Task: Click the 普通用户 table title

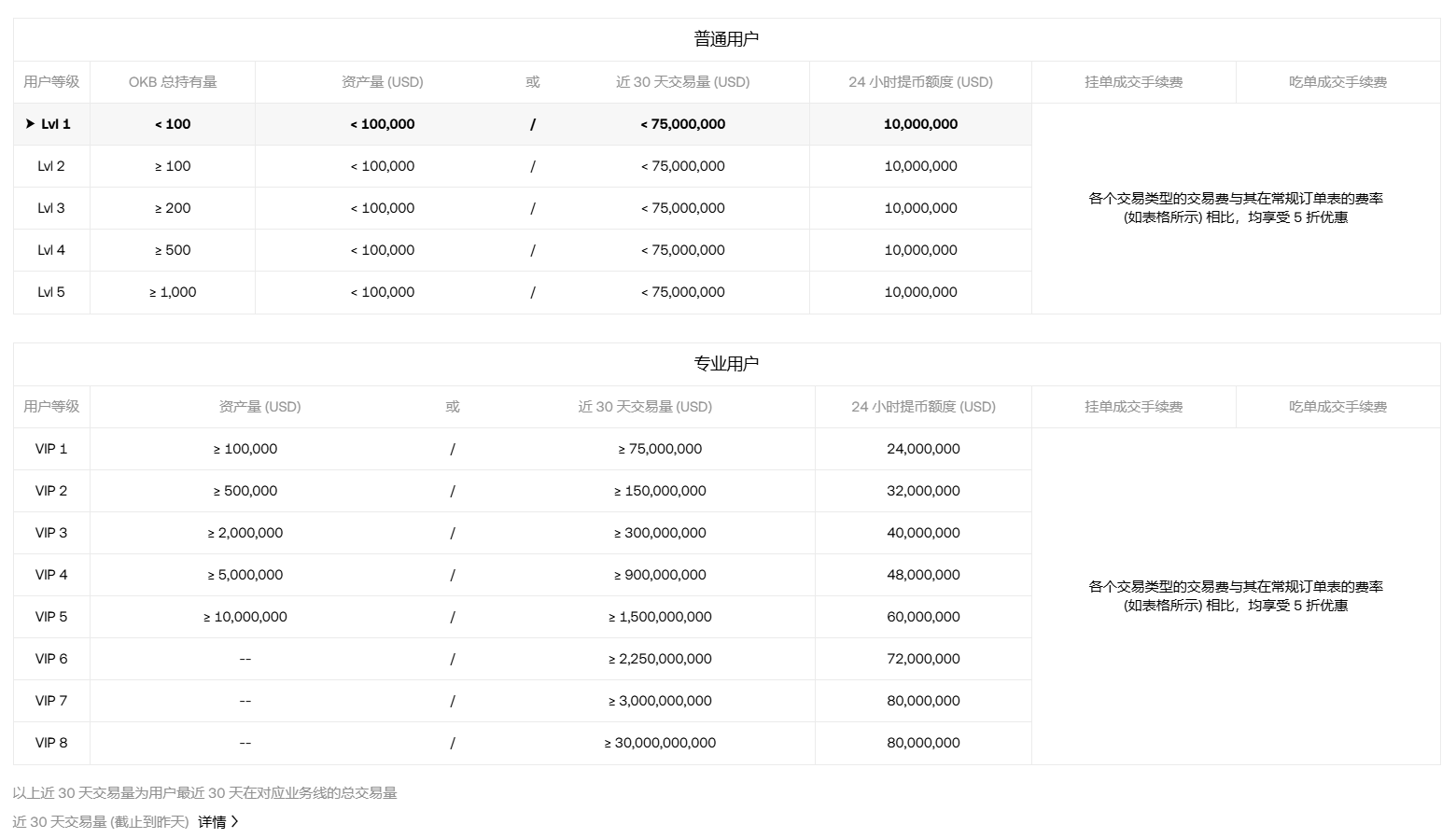Action: pos(726,39)
